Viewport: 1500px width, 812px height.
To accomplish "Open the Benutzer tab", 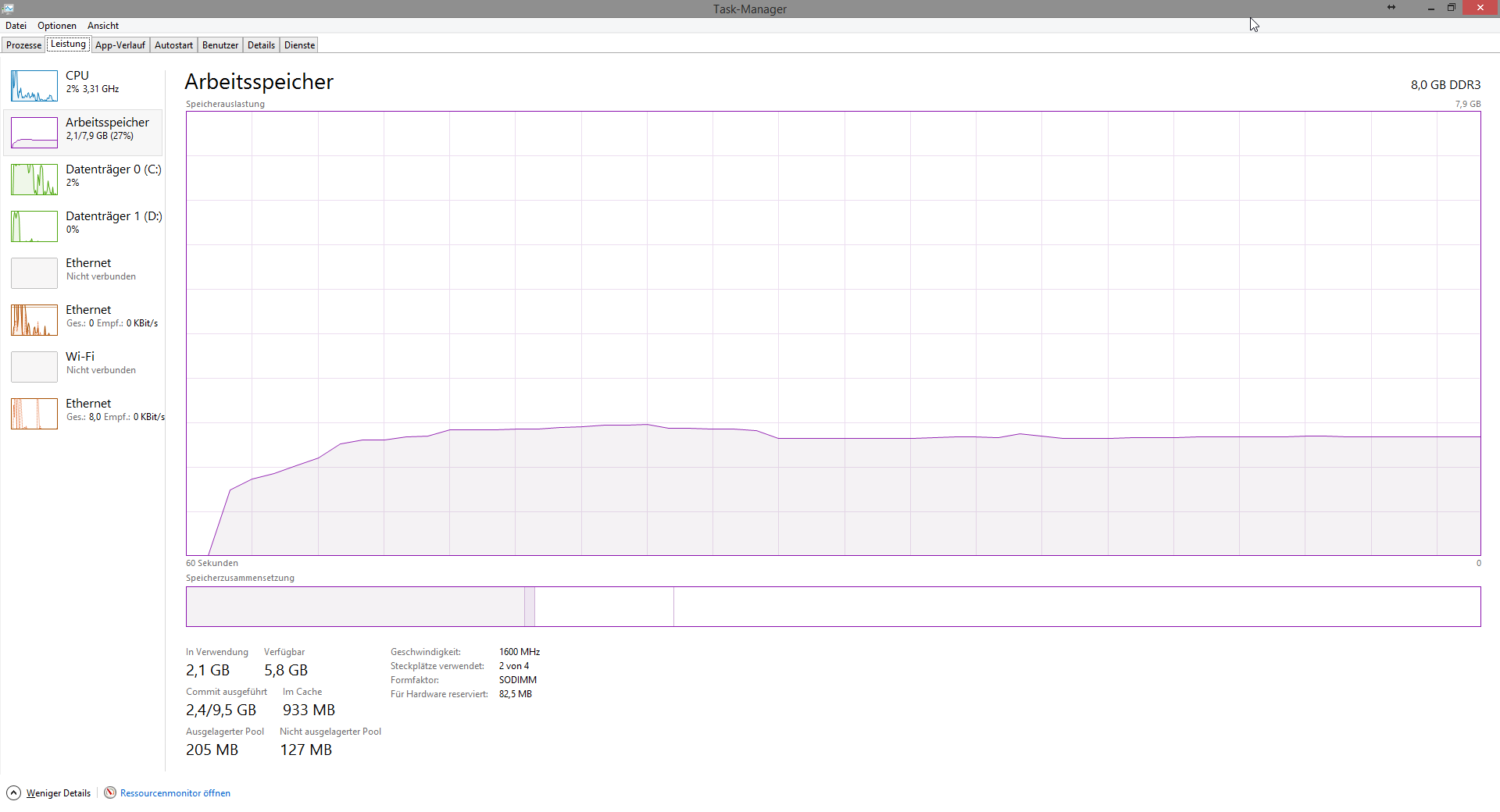I will pos(220,45).
